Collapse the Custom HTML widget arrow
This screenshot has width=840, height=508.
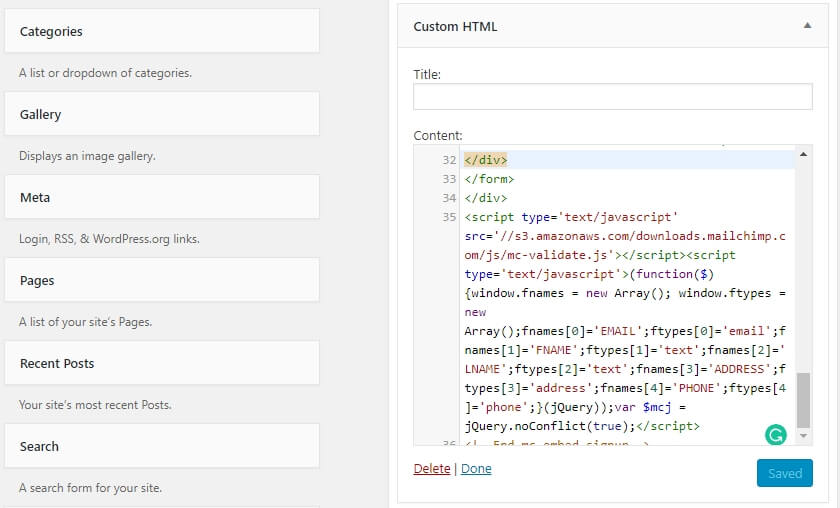807,26
